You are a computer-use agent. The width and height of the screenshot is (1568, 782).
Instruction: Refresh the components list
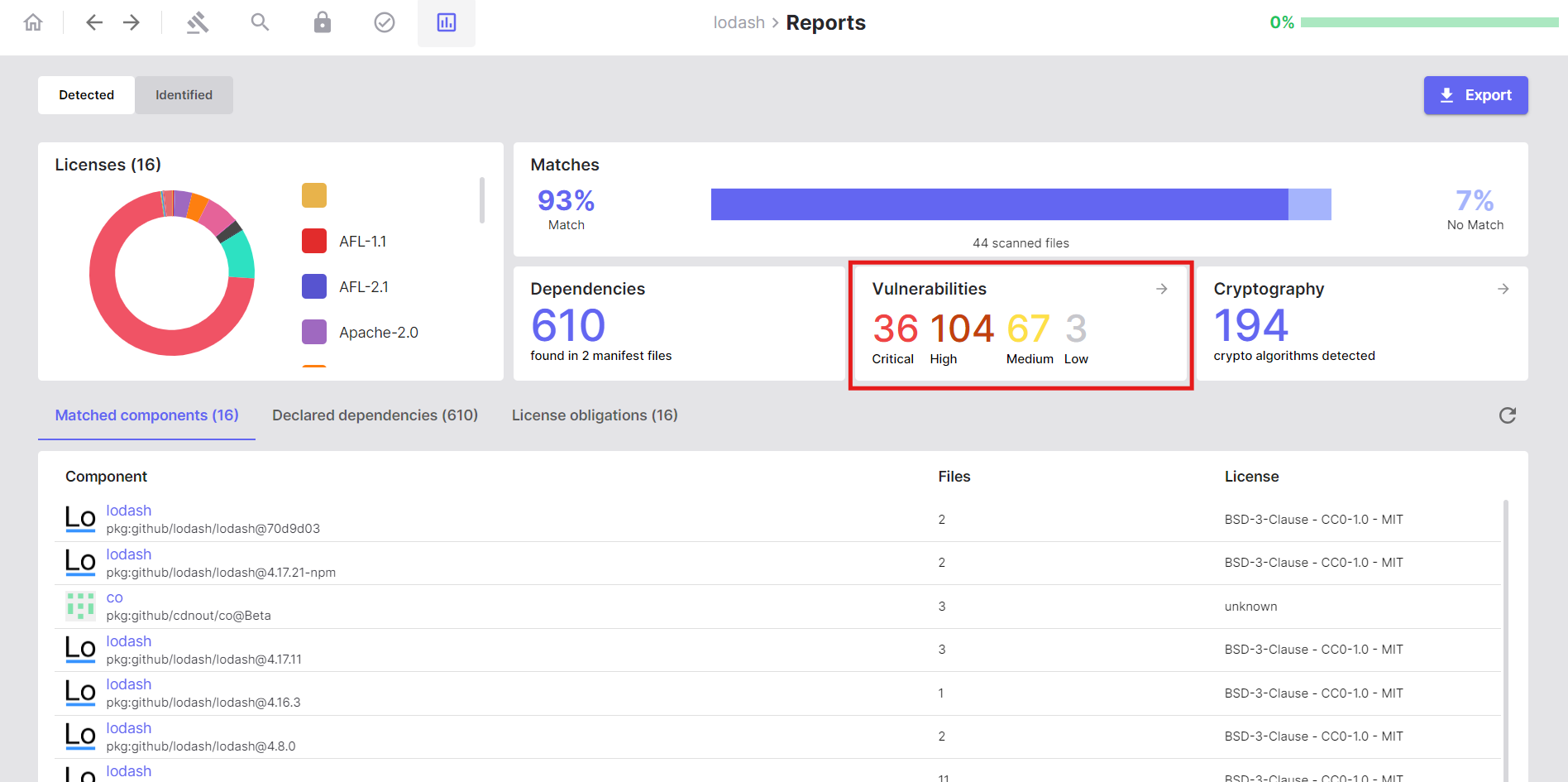click(1508, 415)
